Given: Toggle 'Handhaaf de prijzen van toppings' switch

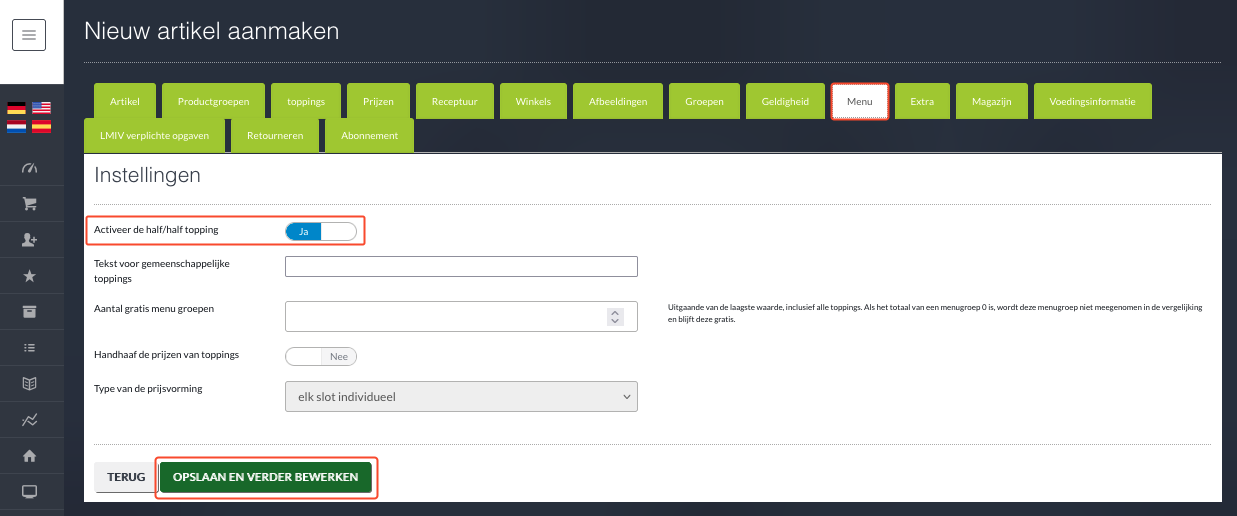Looking at the screenshot, I should [321, 356].
